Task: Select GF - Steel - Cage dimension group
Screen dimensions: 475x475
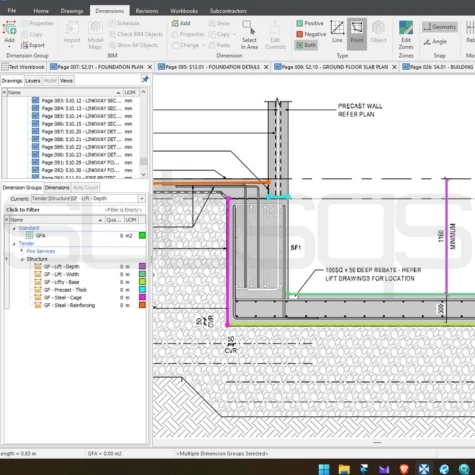Action: (x=63, y=297)
